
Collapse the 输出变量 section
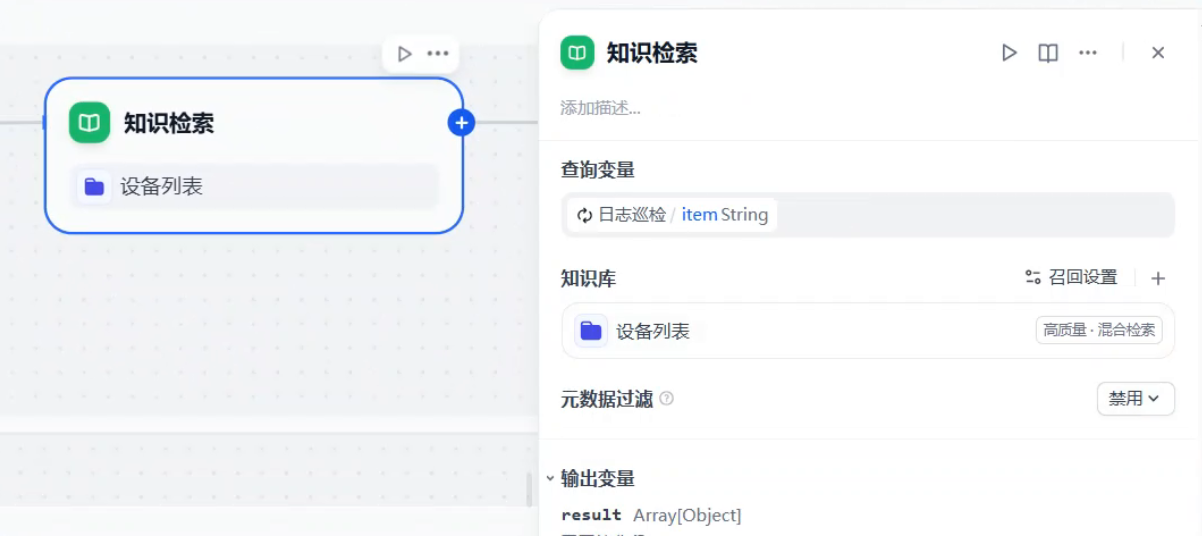point(551,479)
